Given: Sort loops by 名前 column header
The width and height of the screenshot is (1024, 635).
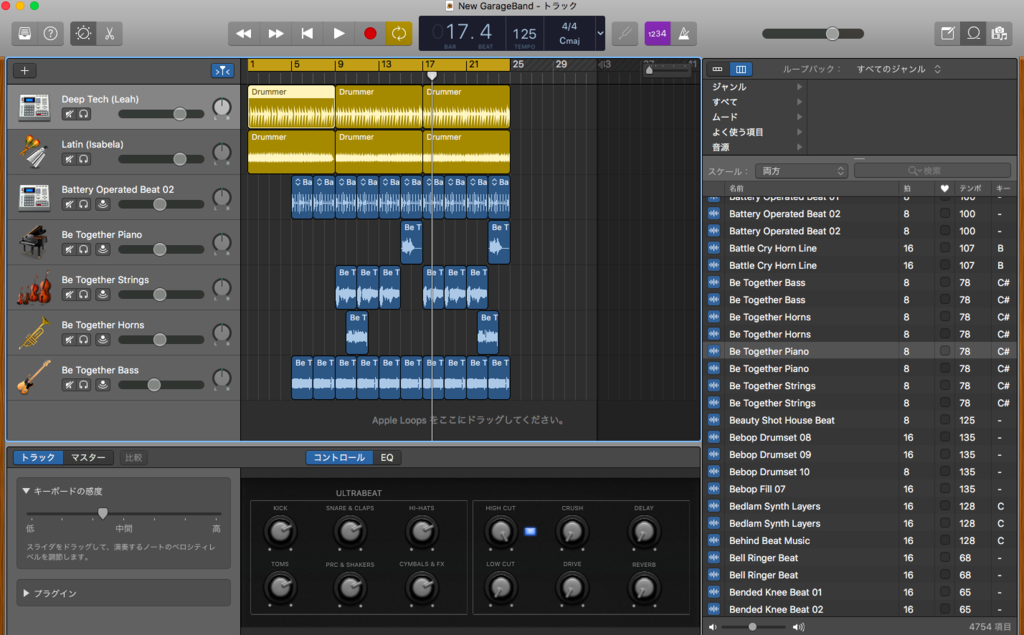Looking at the screenshot, I should click(736, 188).
